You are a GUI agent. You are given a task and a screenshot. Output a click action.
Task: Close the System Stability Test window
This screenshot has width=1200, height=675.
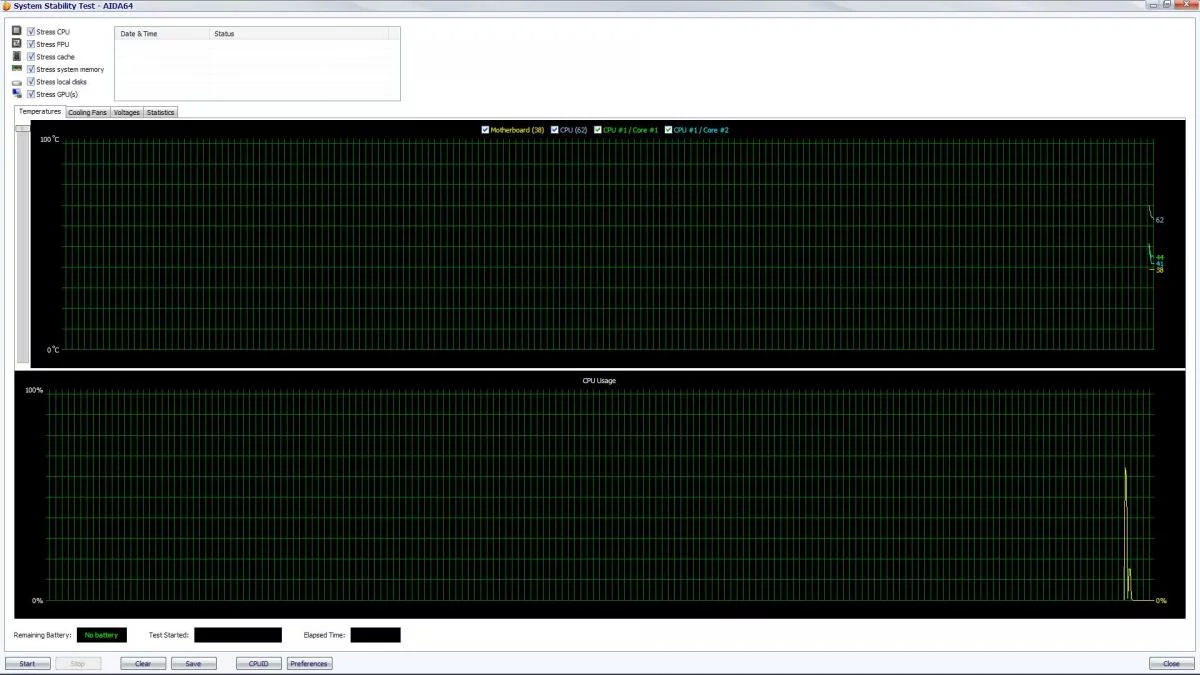(1171, 663)
